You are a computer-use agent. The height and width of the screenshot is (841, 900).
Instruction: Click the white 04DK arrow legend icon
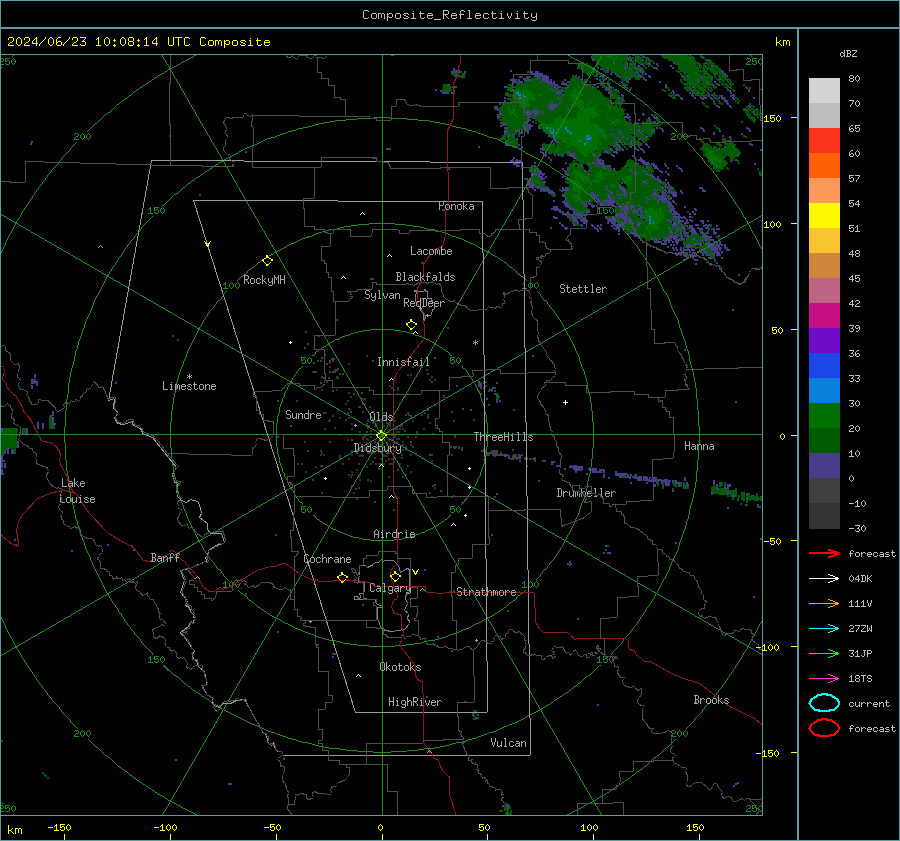pos(824,578)
